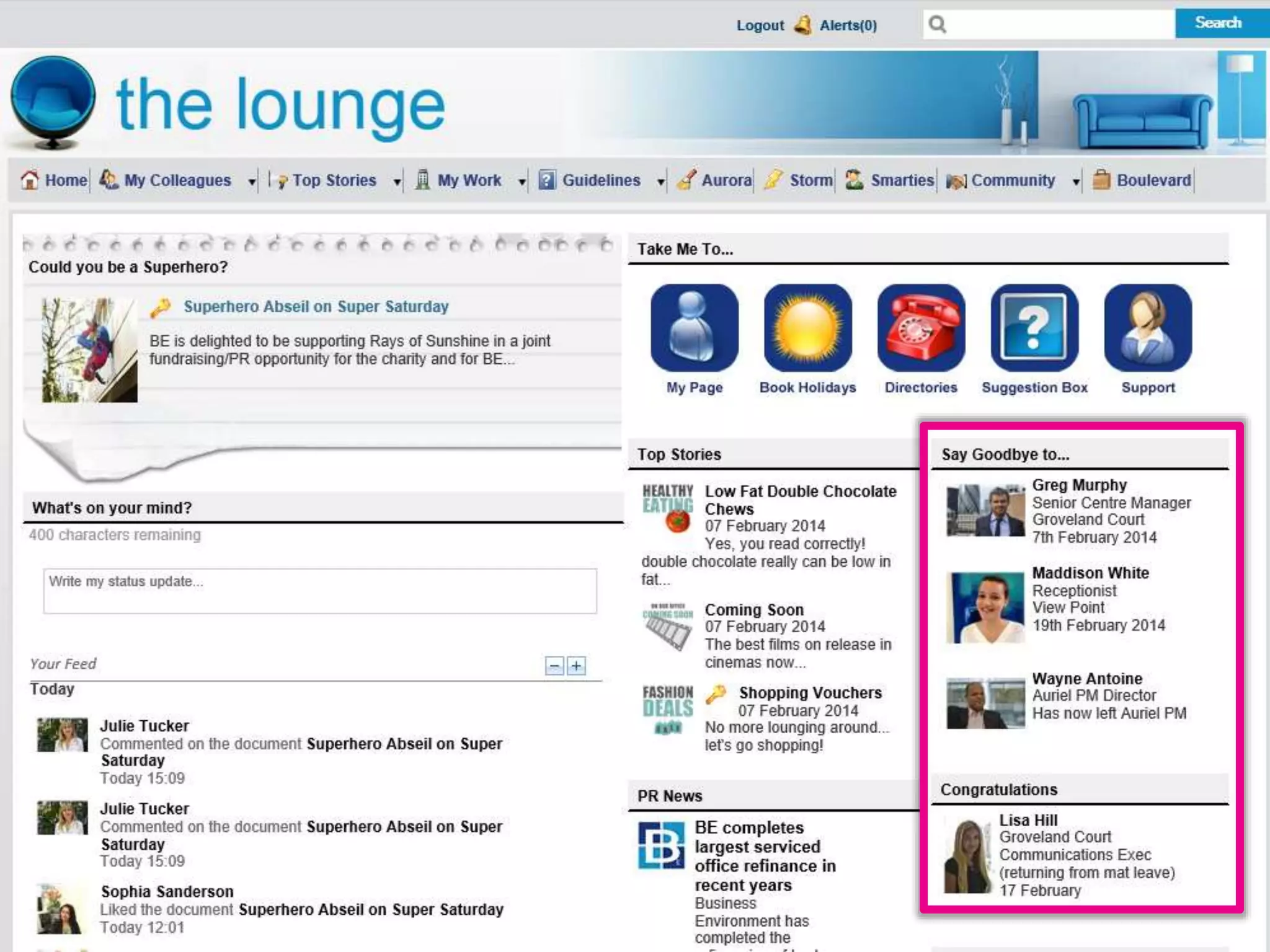Viewport: 1270px width, 952px height.
Task: Open Wayne Antoine's profile photo
Action: [x=985, y=703]
